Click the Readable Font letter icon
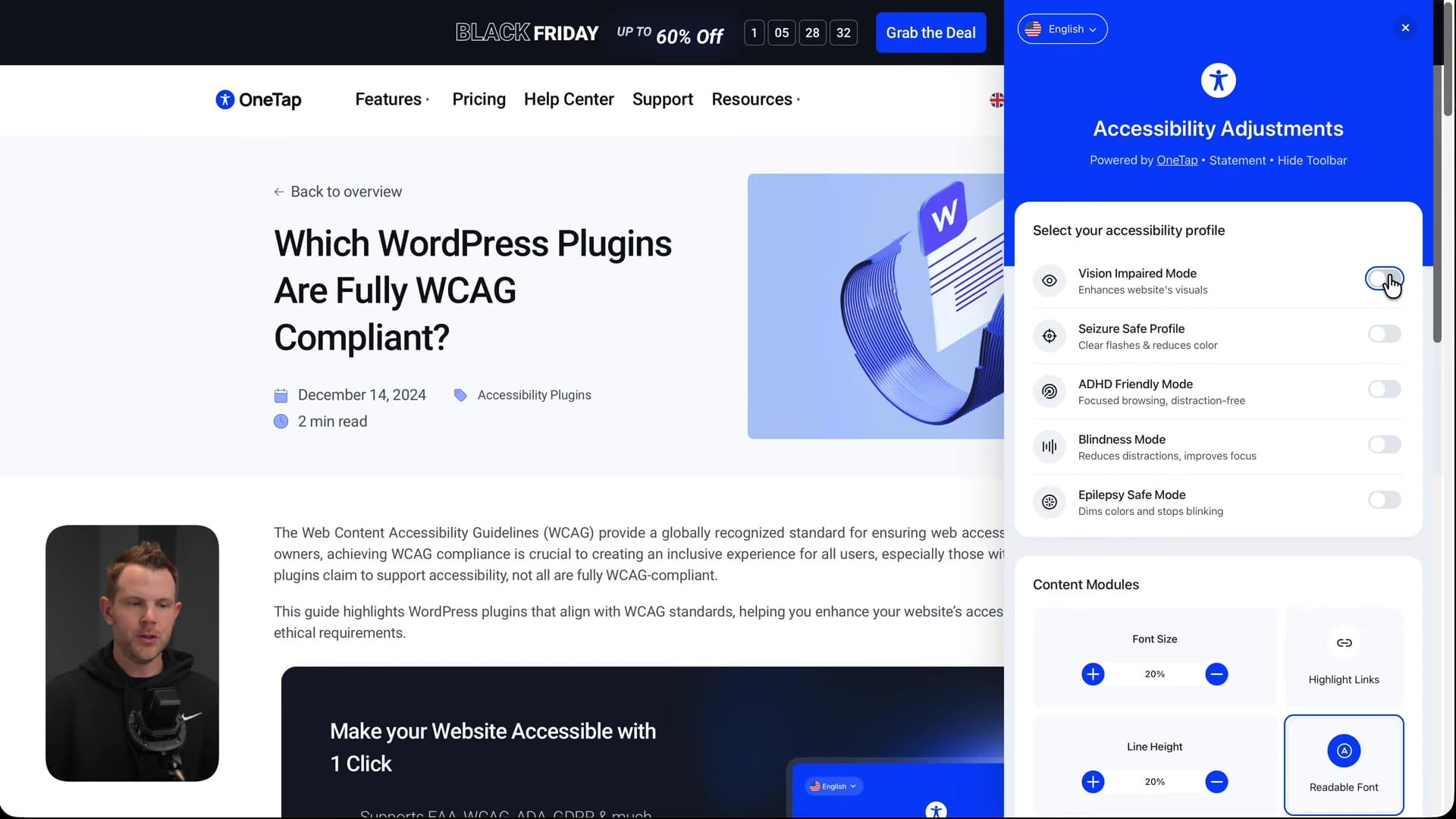 (1344, 751)
